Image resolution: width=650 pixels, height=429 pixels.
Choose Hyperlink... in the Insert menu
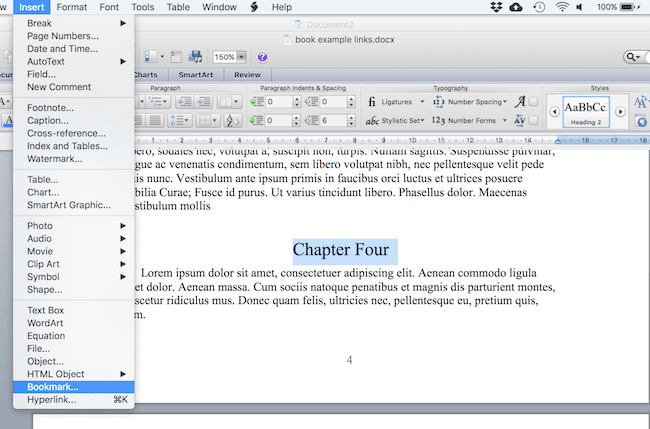[73, 400]
